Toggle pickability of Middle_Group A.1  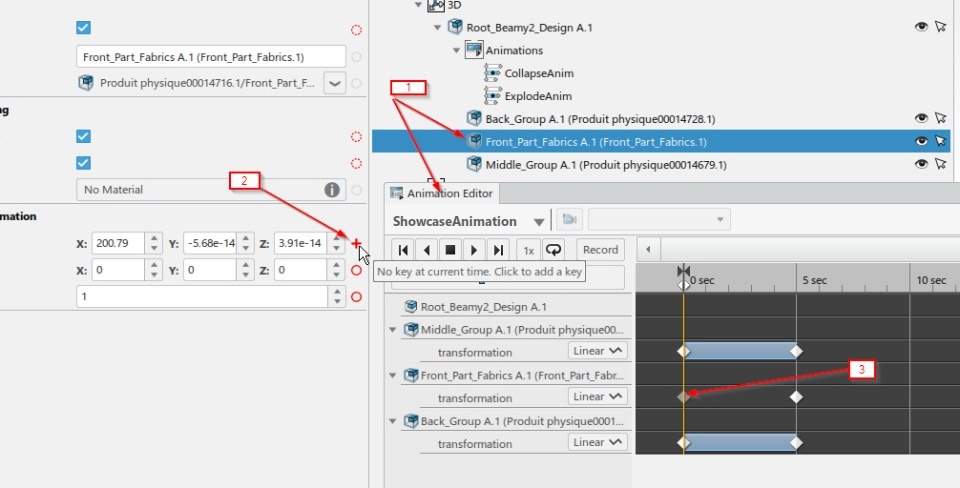pos(941,164)
